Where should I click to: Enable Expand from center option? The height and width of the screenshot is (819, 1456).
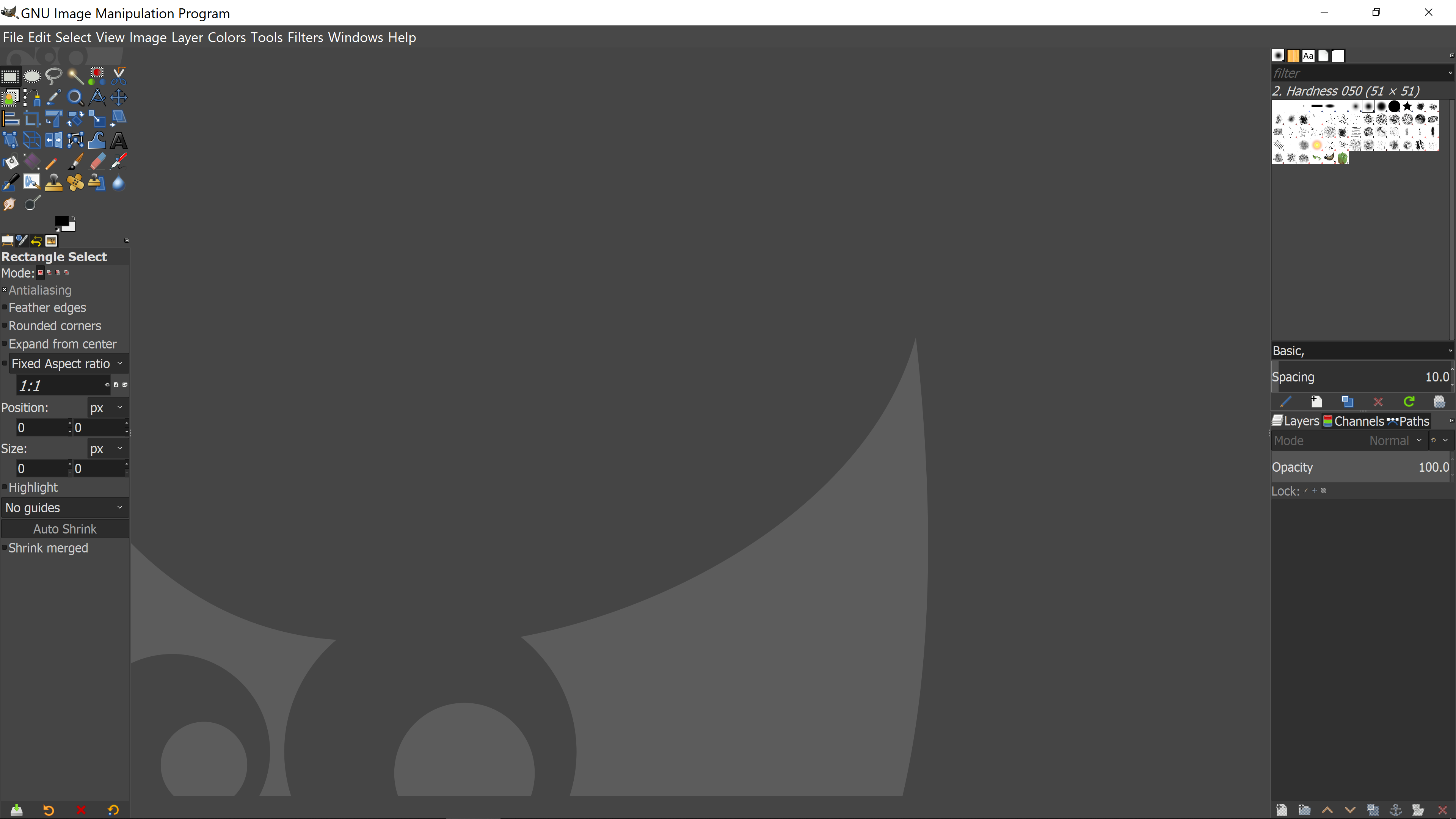(x=5, y=344)
